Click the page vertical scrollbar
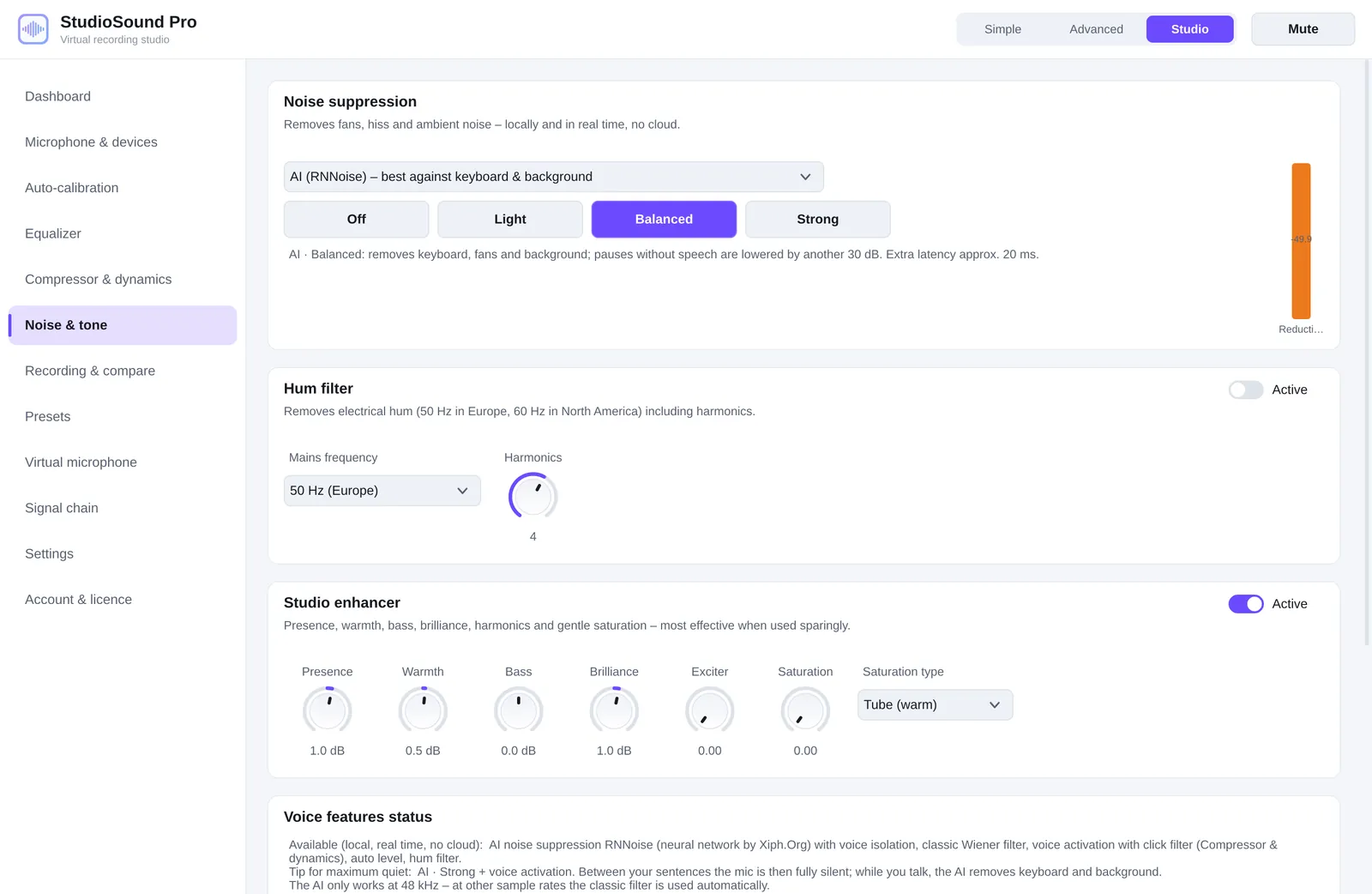Image resolution: width=1372 pixels, height=894 pixels. [x=1367, y=352]
